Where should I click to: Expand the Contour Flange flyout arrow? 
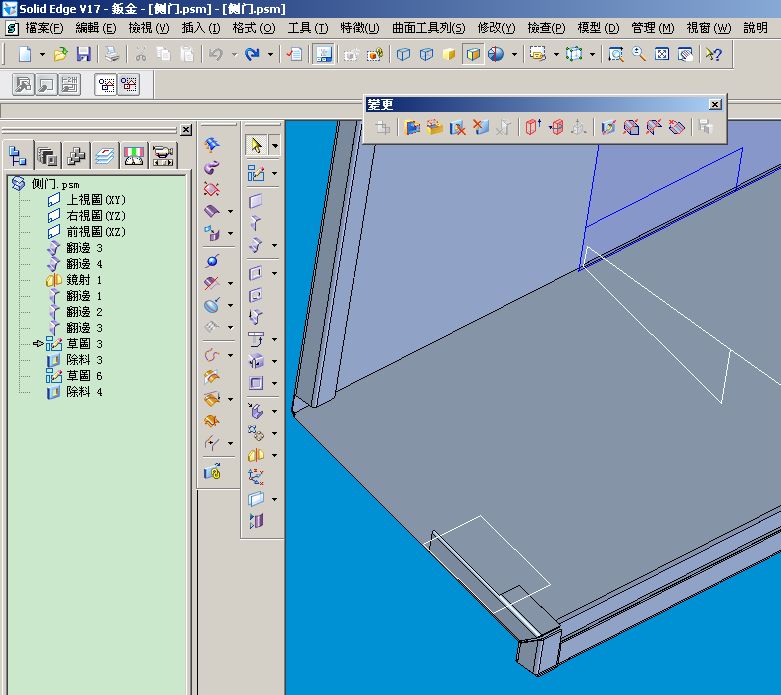274,245
